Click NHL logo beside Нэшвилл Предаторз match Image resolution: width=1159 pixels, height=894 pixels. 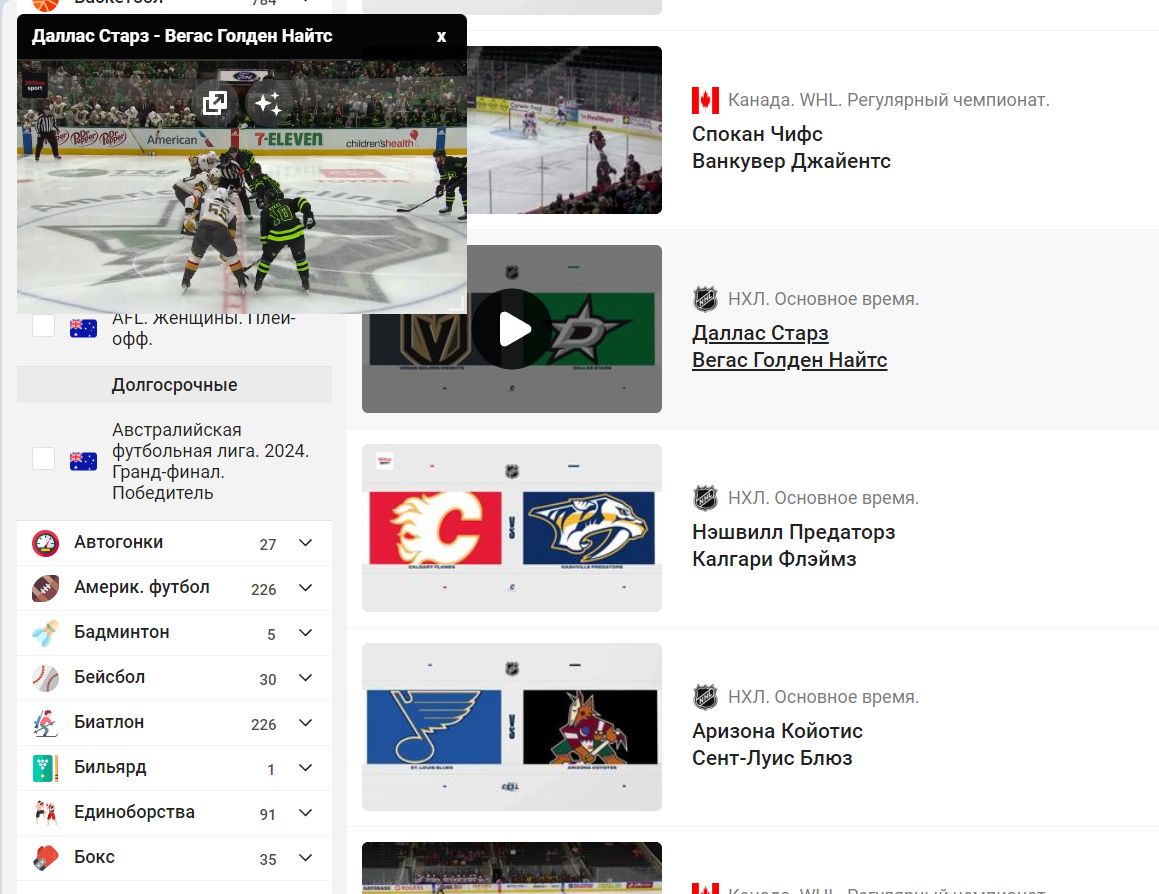[705, 498]
